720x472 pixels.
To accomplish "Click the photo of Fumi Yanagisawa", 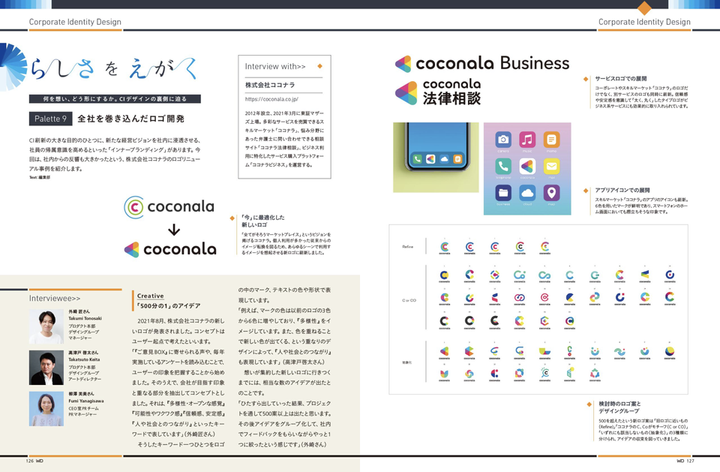I will (46, 409).
